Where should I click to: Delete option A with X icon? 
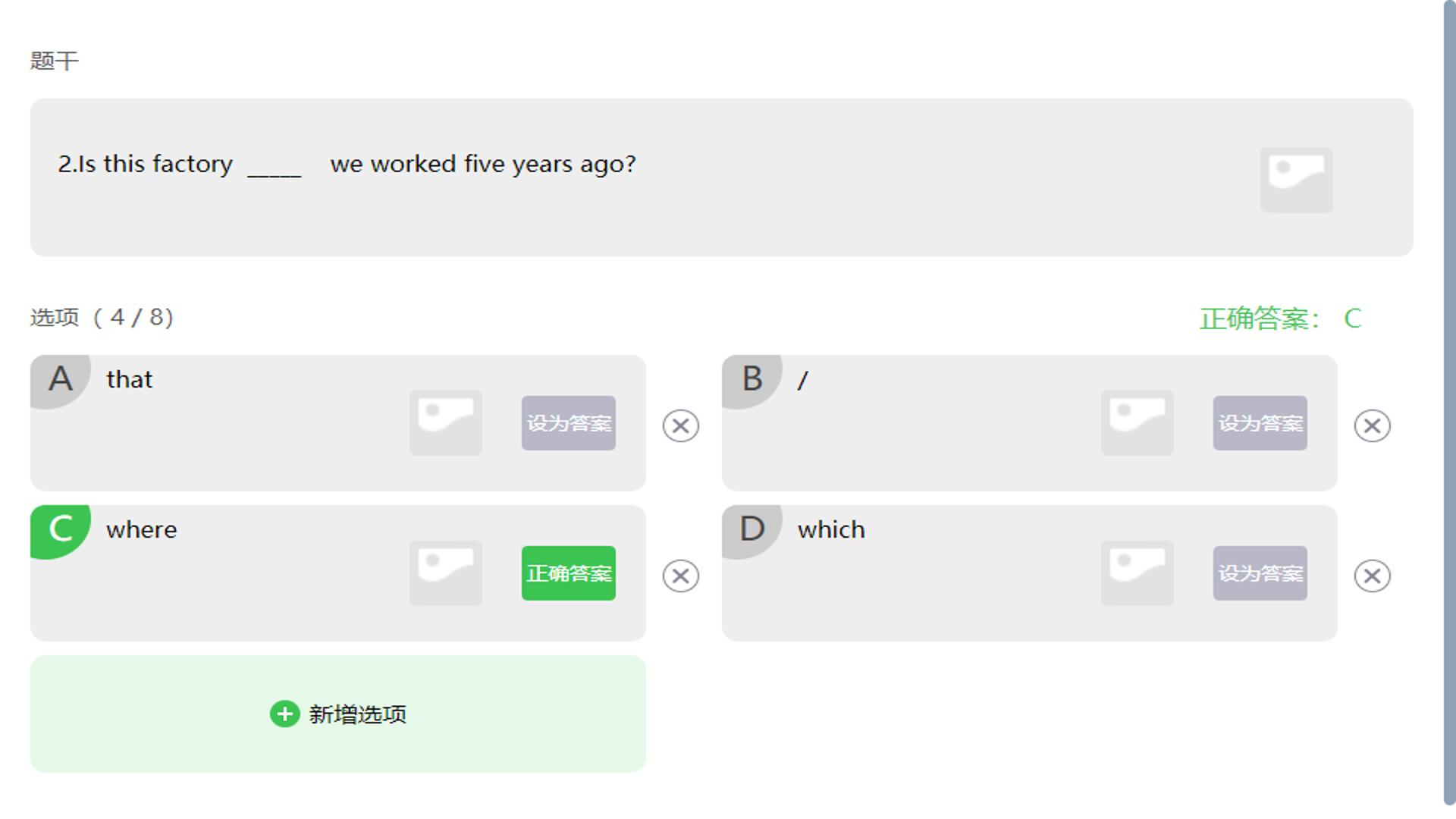[x=681, y=425]
